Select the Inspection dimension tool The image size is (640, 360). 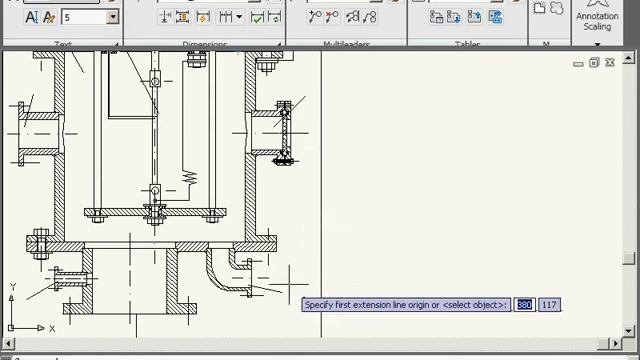[x=257, y=17]
